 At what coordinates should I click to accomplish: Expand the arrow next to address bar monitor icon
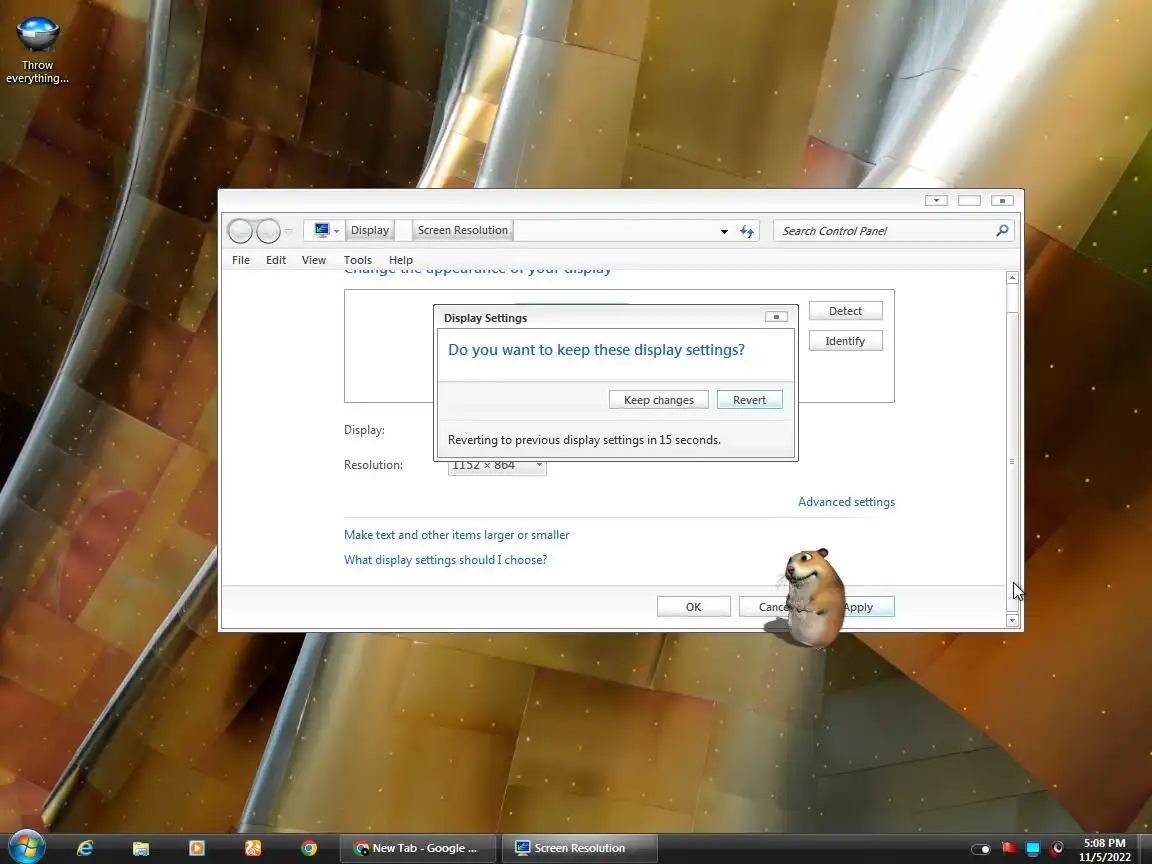(336, 231)
